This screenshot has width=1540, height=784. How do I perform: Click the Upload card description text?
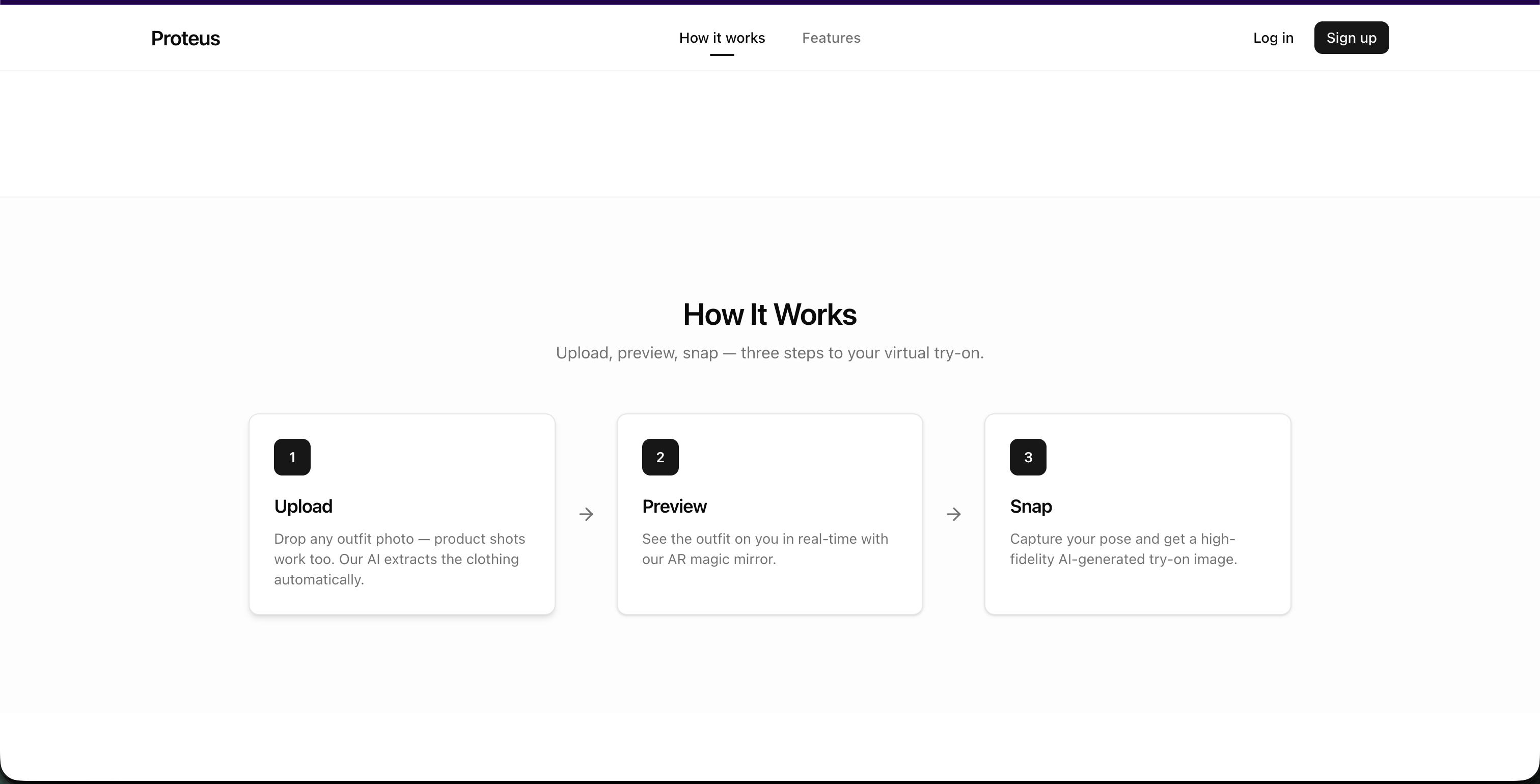point(399,558)
